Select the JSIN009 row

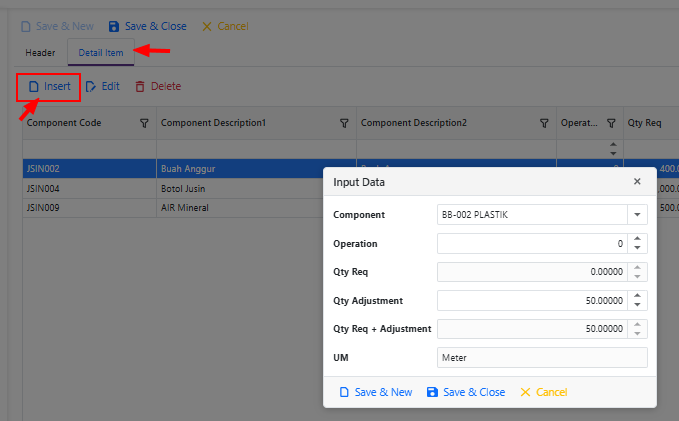173,208
